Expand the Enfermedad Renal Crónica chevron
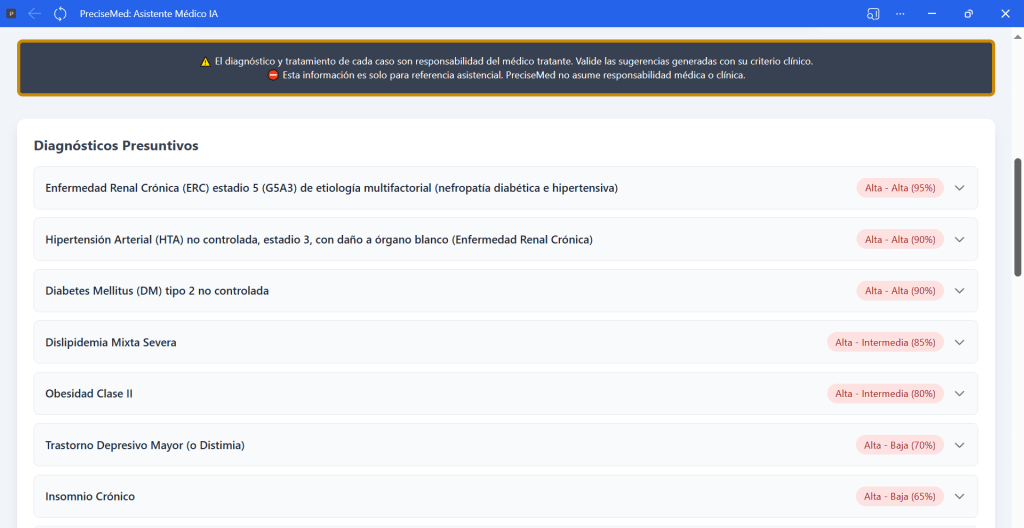The height and width of the screenshot is (528, 1024). (960, 188)
